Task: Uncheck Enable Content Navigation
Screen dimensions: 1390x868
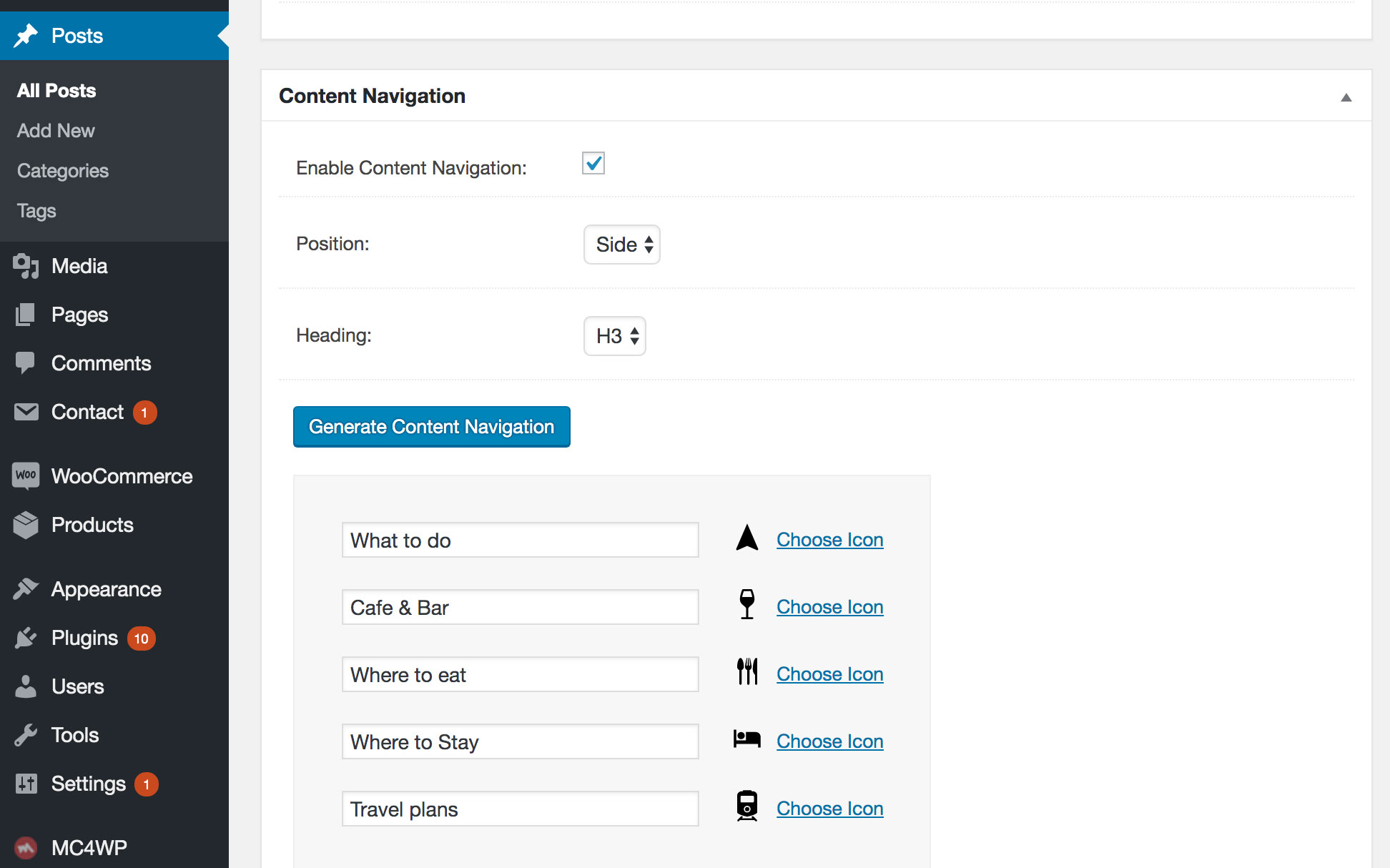Action: (x=592, y=163)
